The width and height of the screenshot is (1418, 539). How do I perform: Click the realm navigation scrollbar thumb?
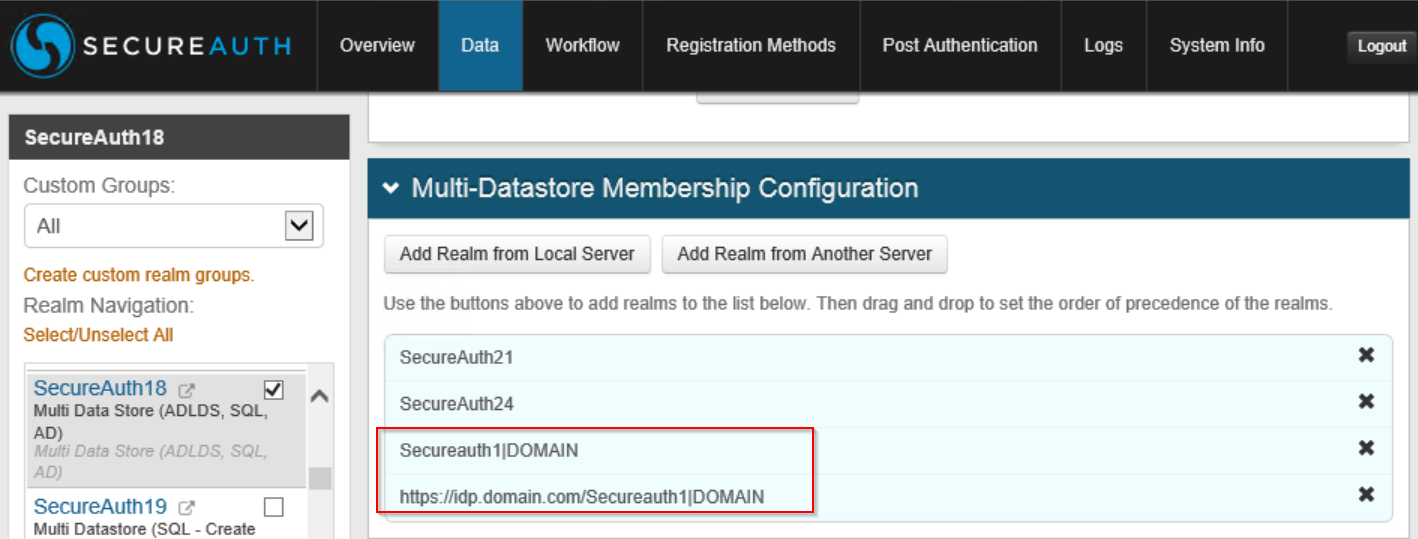[320, 478]
